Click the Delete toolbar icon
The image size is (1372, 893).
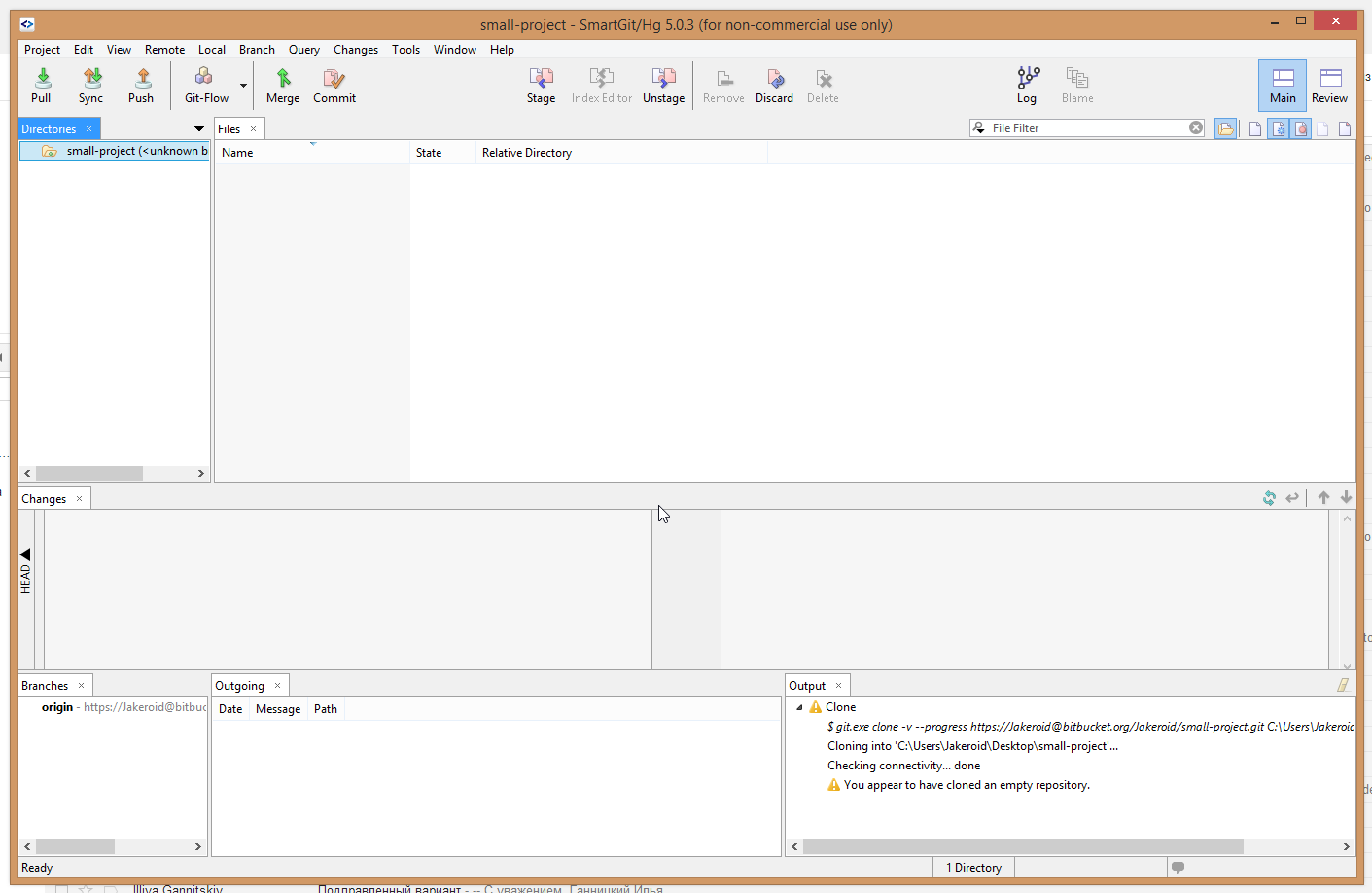pyautogui.click(x=823, y=85)
